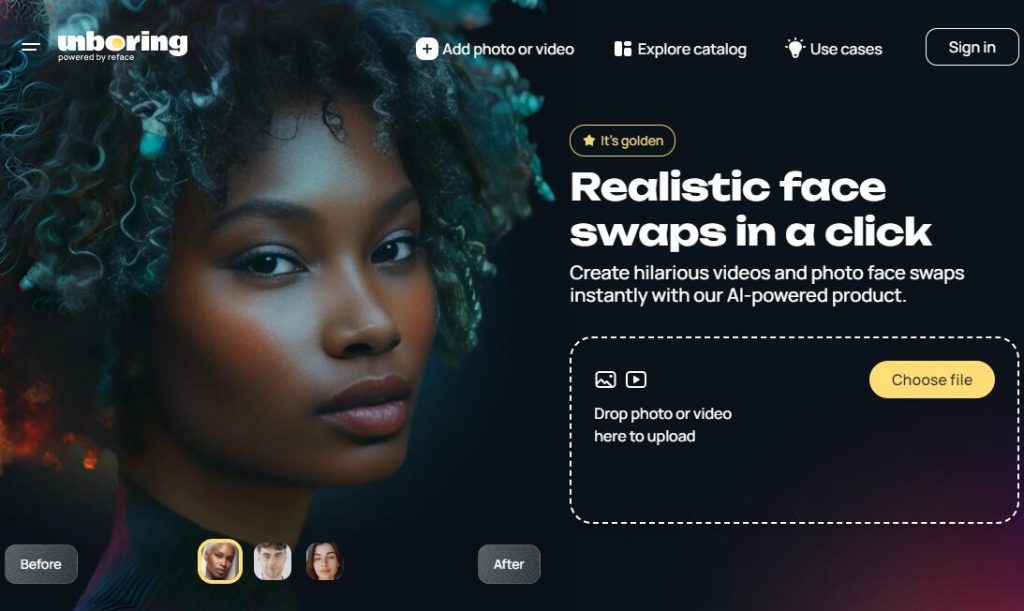This screenshot has width=1024, height=611.
Task: Click the Choose file button
Action: click(x=932, y=379)
